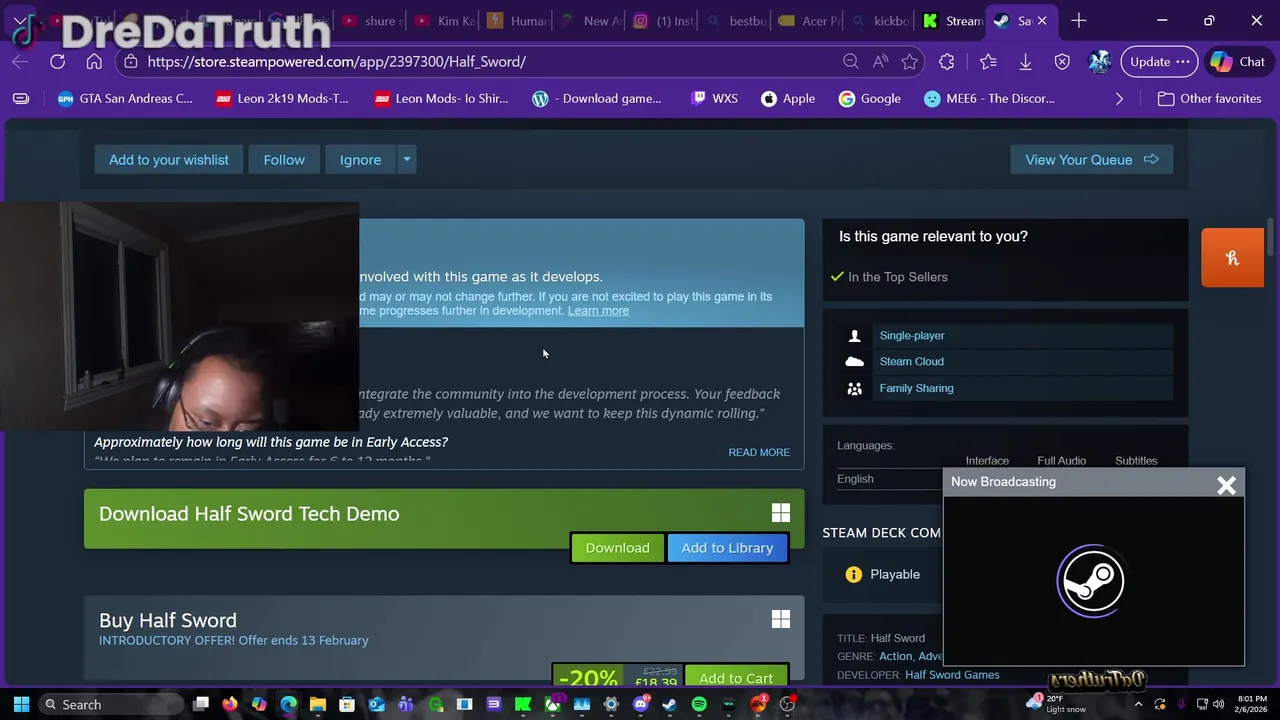This screenshot has width=1280, height=720.
Task: Open Spotify from the taskbar
Action: (699, 704)
